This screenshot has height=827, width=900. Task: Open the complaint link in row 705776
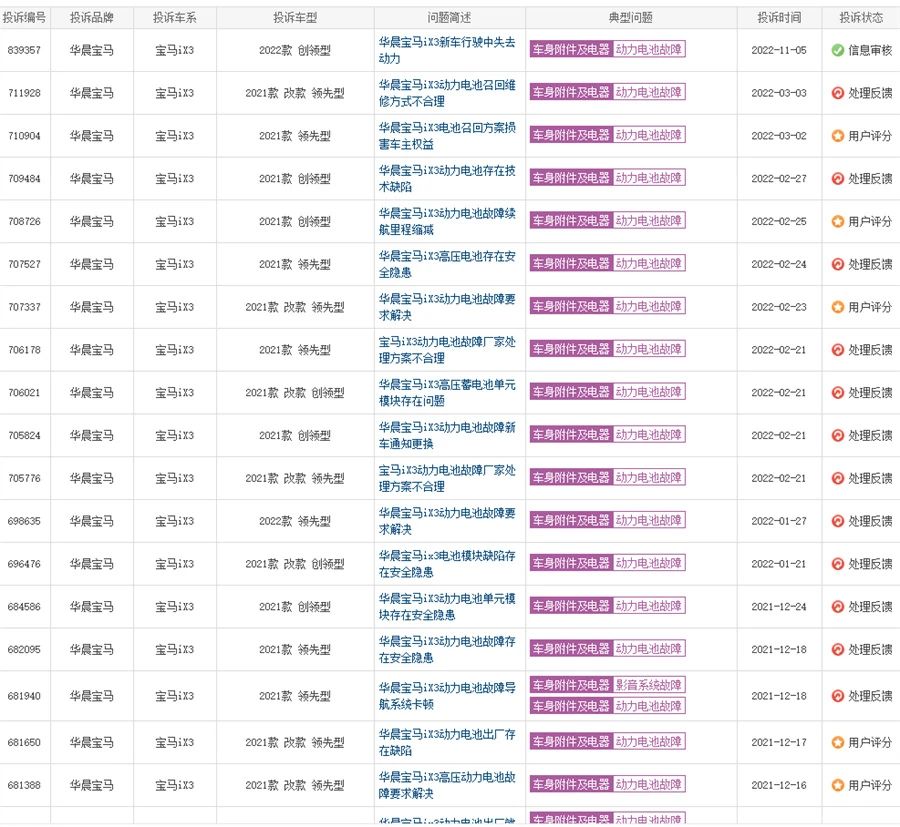point(447,478)
